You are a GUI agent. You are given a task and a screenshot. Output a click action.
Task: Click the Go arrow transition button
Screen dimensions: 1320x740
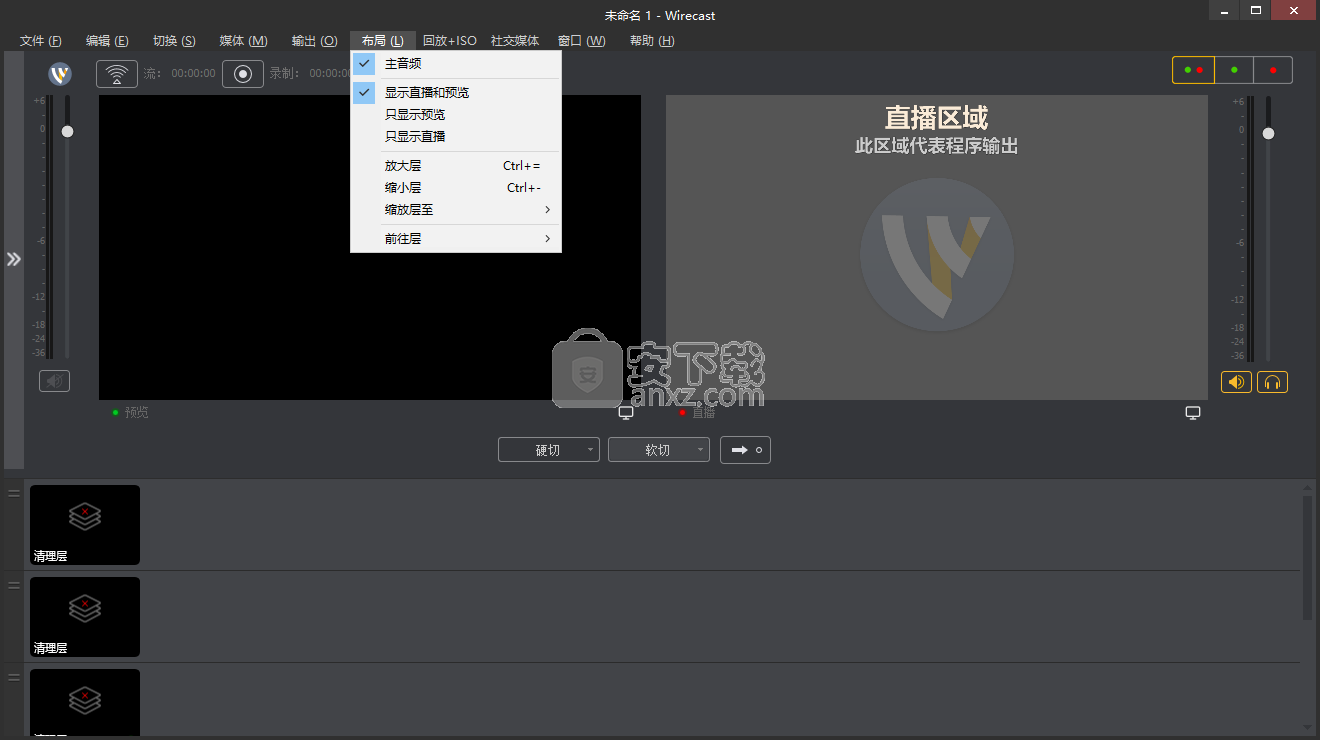click(745, 450)
